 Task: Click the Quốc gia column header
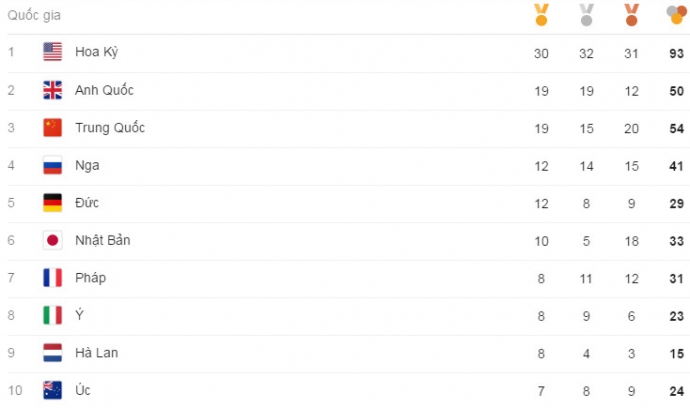click(x=34, y=15)
